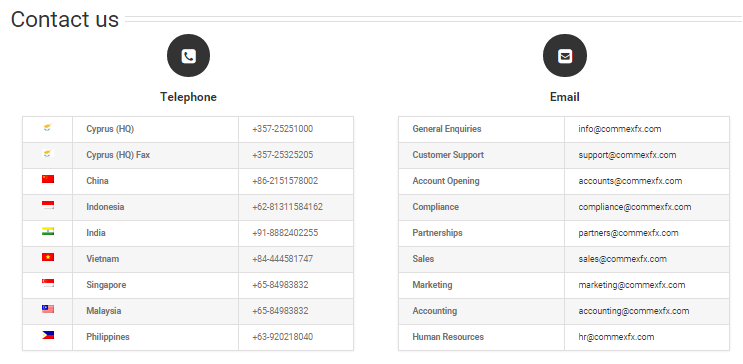The image size is (743, 364).
Task: Click the Accounting department label
Action: [x=435, y=311]
